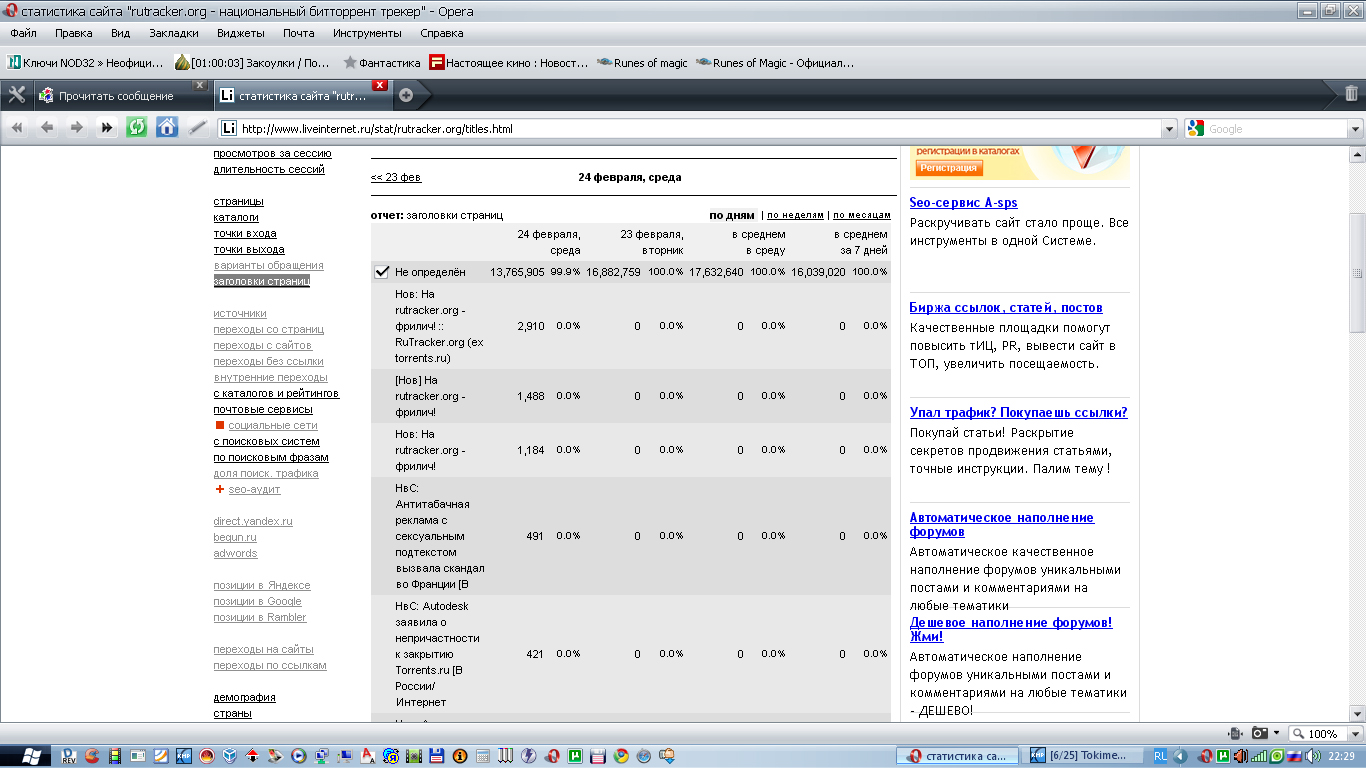Open the Opera panels wrench icon

(16, 95)
